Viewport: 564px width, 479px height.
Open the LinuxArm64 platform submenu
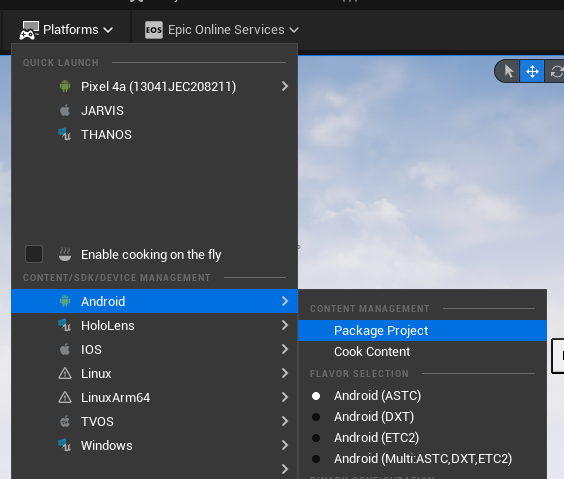155,397
